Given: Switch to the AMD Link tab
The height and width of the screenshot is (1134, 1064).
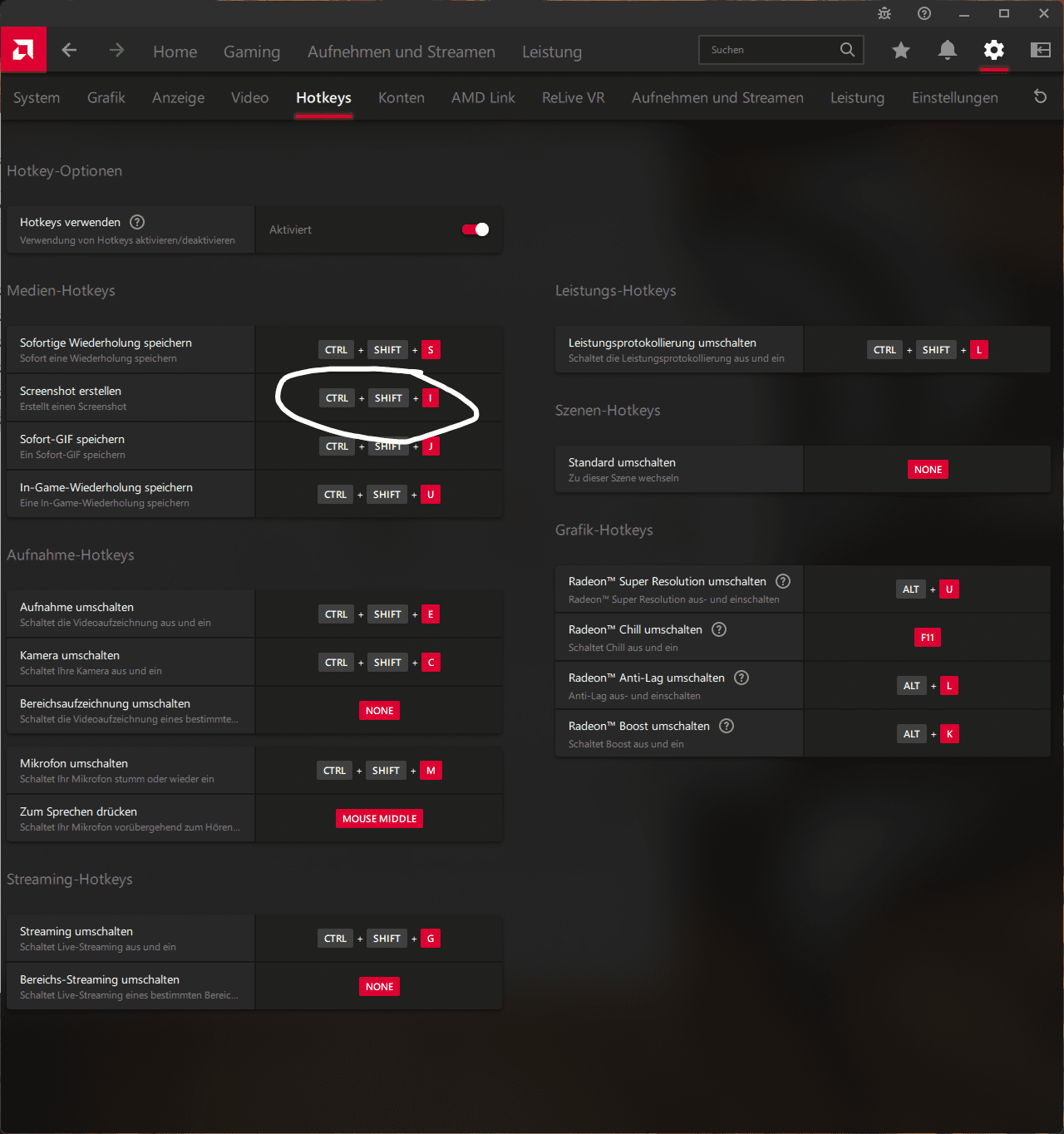Looking at the screenshot, I should click(483, 97).
